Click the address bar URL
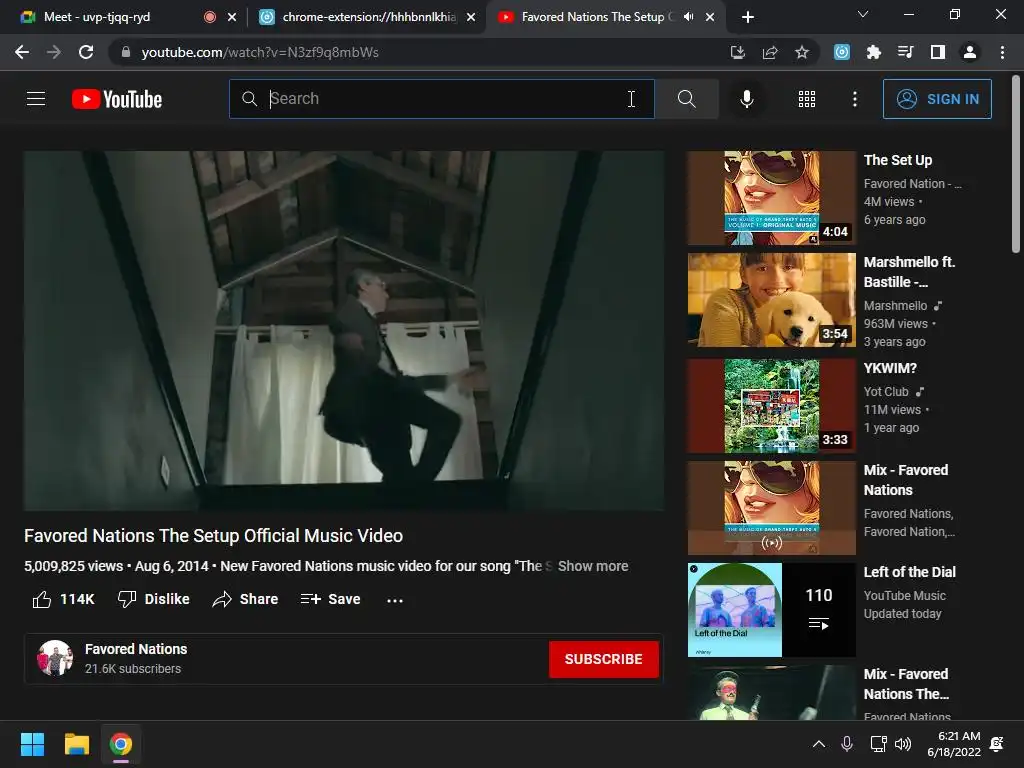 point(260,52)
